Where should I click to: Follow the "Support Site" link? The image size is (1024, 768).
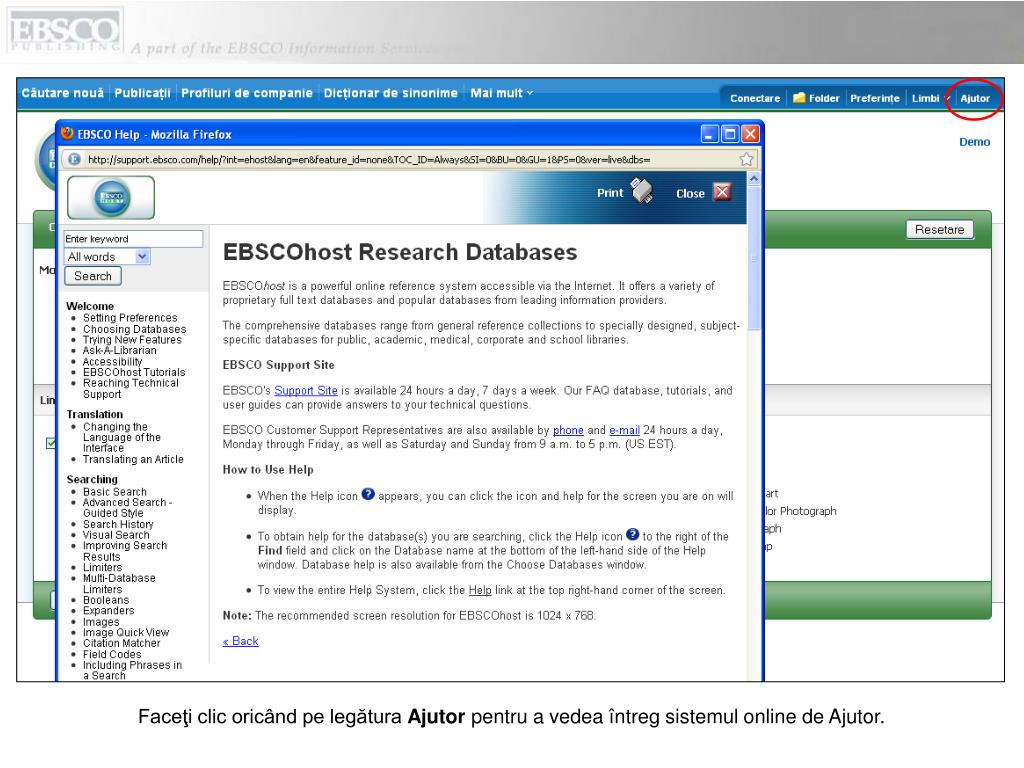point(306,391)
